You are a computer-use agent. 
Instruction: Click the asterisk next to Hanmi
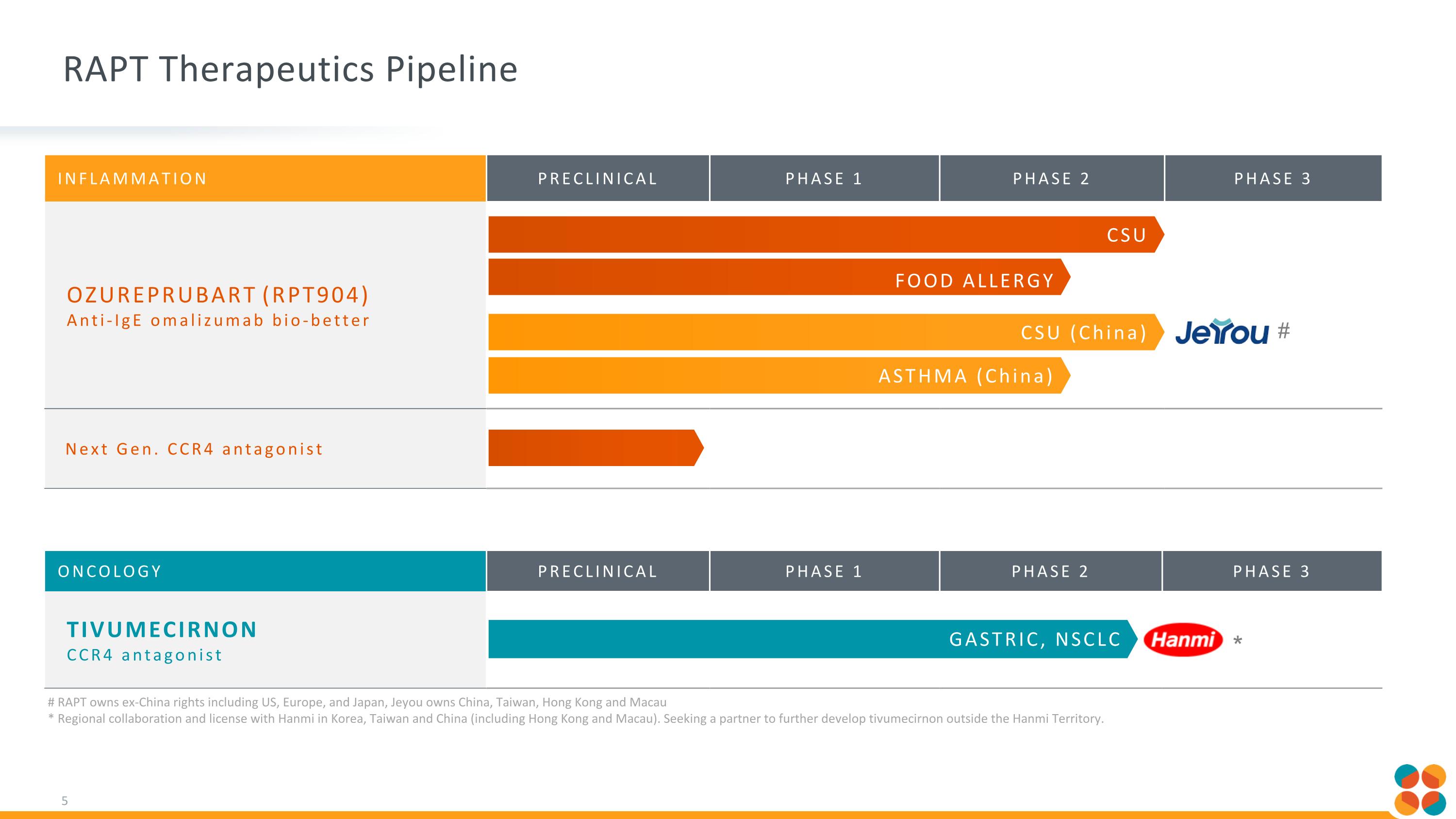click(x=1237, y=641)
